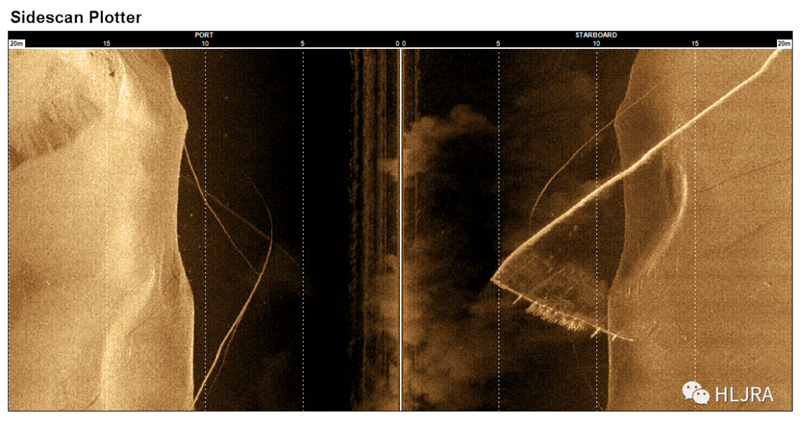Image resolution: width=800 pixels, height=428 pixels.
Task: Click the port side "10" range label
Action: (x=205, y=44)
